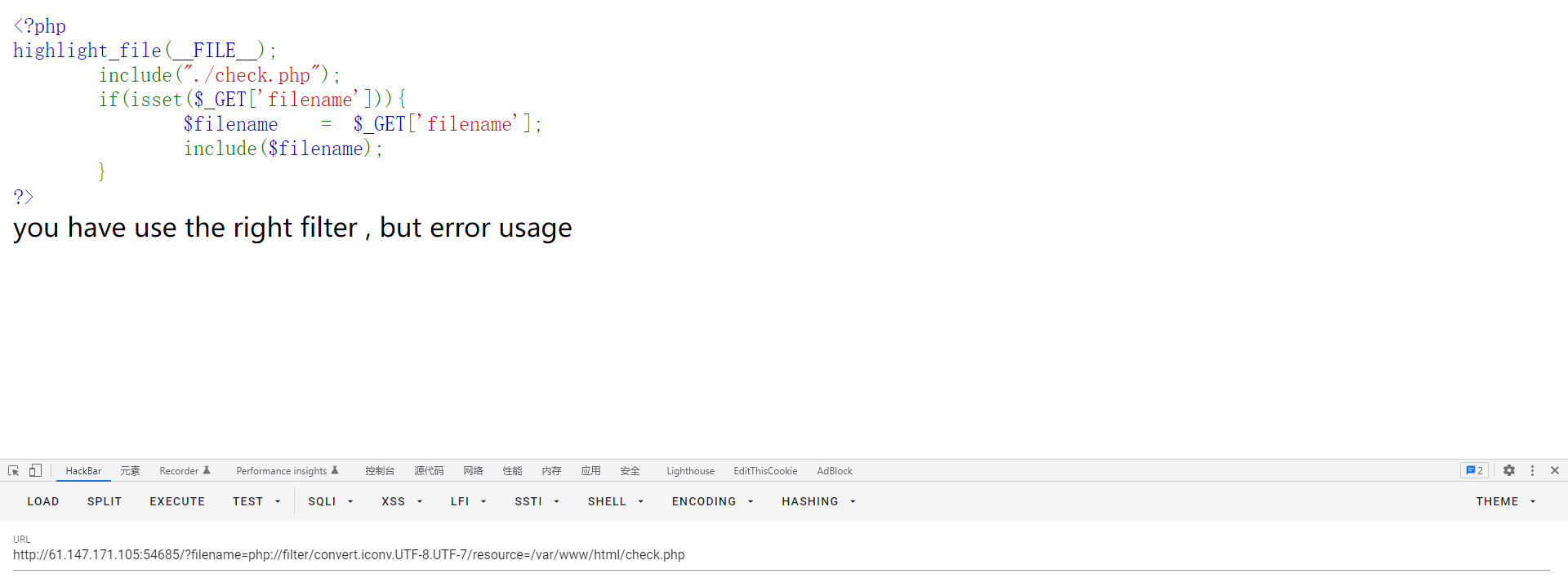The image size is (1568, 578).
Task: Expand the XSS dropdown
Action: click(x=402, y=501)
